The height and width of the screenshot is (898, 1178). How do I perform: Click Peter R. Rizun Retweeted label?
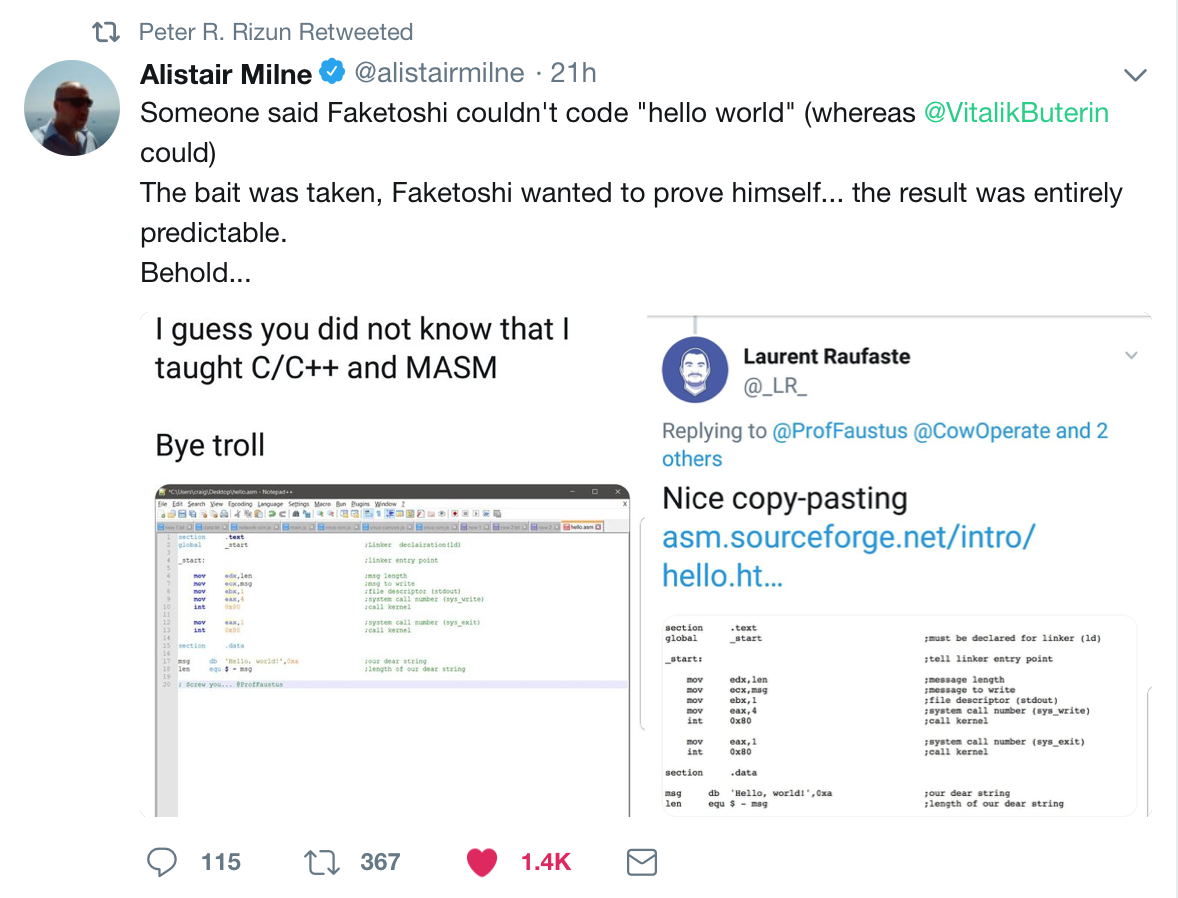pyautogui.click(x=276, y=32)
